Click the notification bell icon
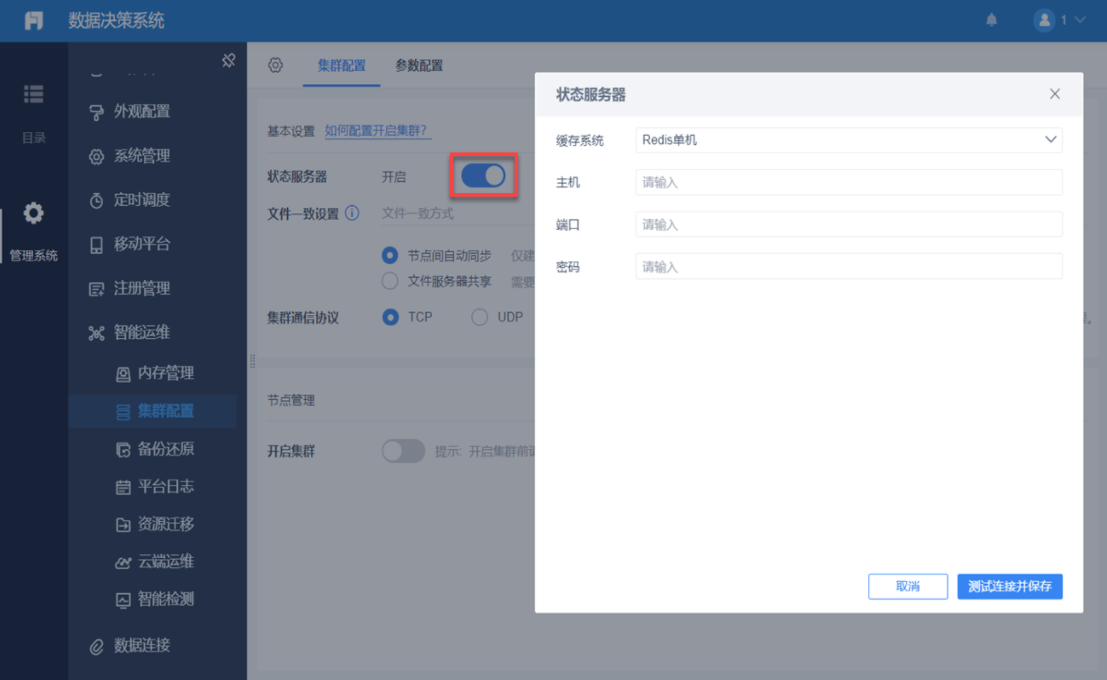The image size is (1107, 680). (x=991, y=20)
